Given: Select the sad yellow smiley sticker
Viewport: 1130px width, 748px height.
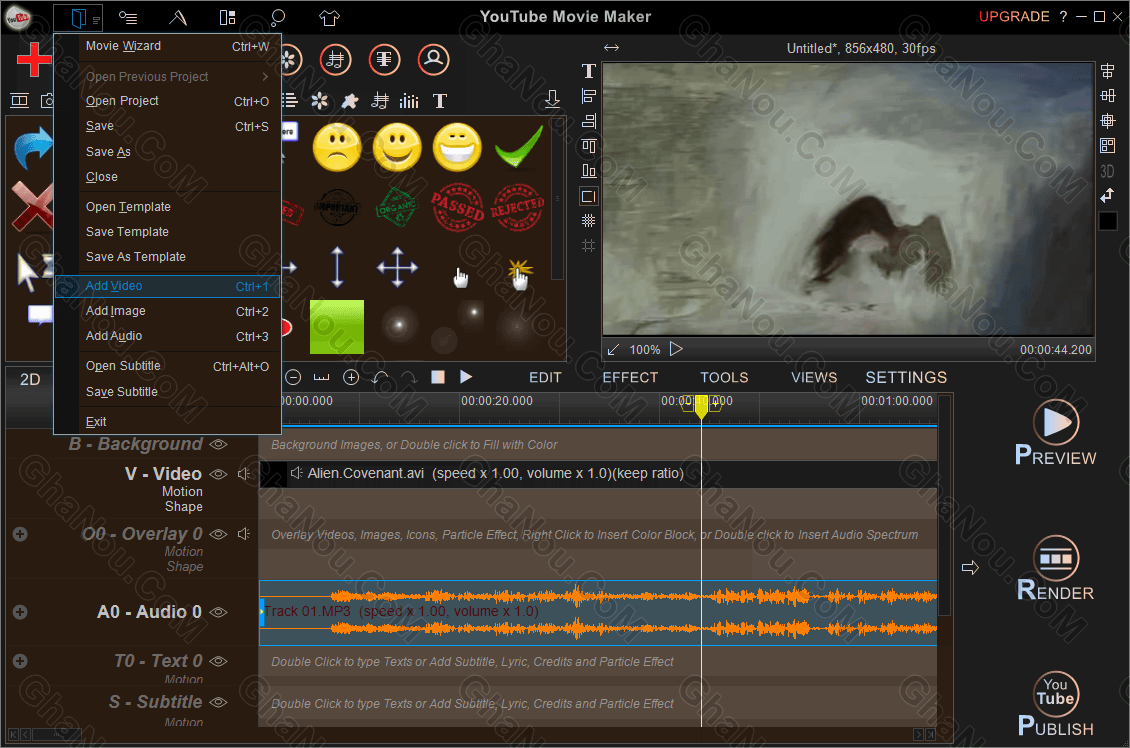Looking at the screenshot, I should [x=337, y=148].
